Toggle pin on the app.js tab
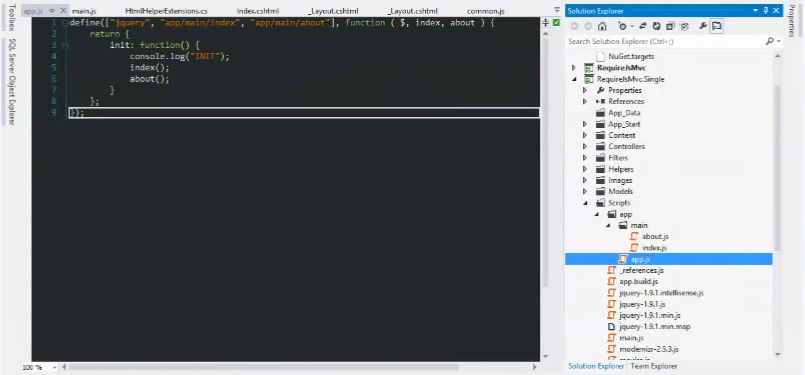The image size is (805, 375). point(52,11)
